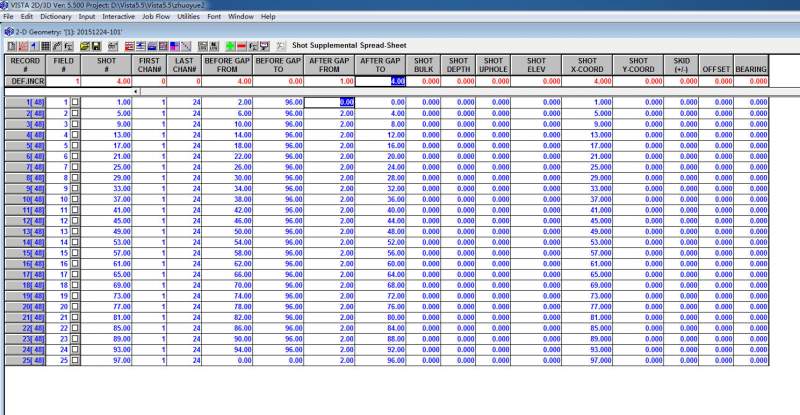
Task: Open the Help menu
Action: pos(268,16)
